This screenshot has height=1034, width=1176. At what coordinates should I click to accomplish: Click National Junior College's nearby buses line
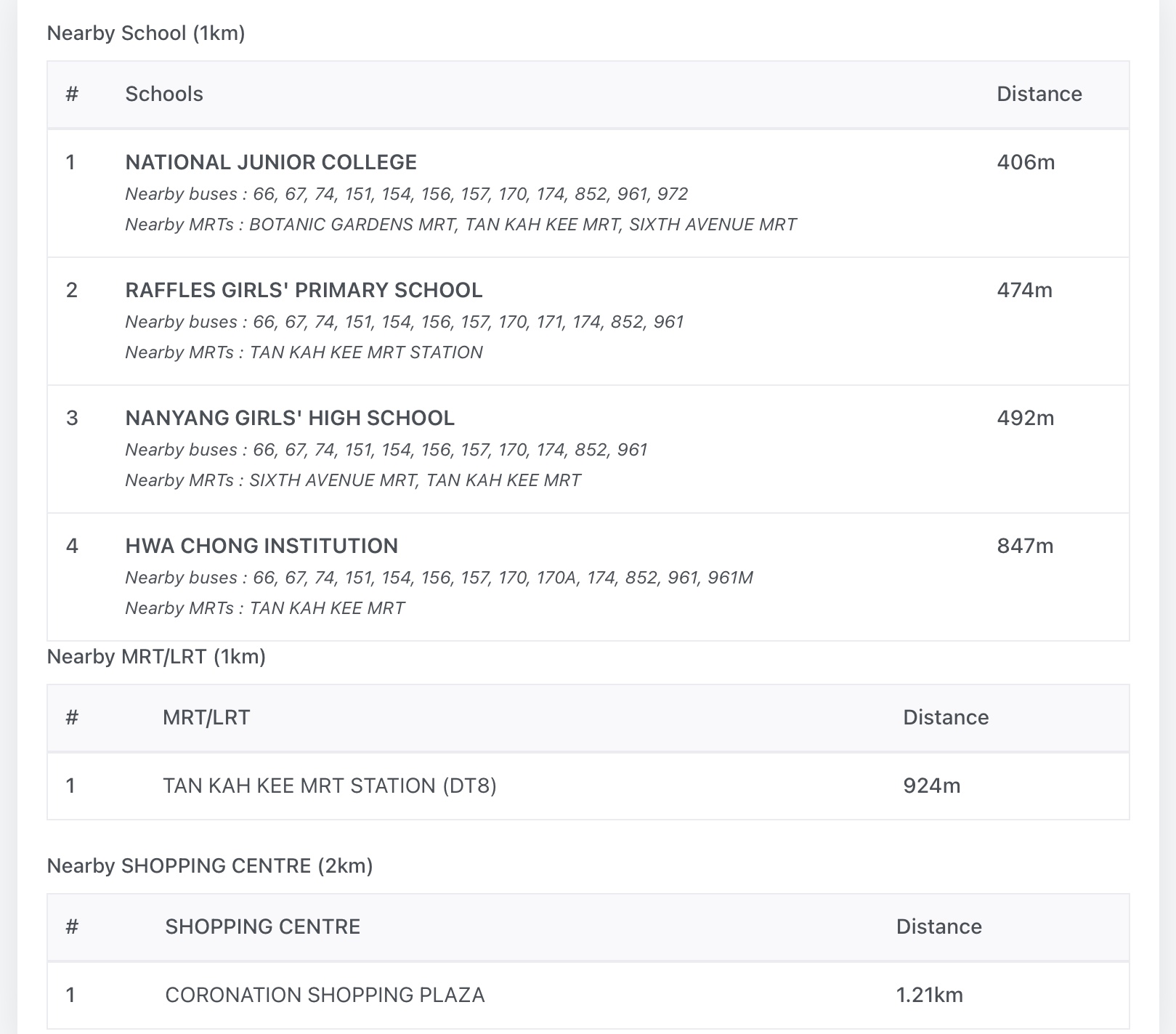pyautogui.click(x=406, y=194)
